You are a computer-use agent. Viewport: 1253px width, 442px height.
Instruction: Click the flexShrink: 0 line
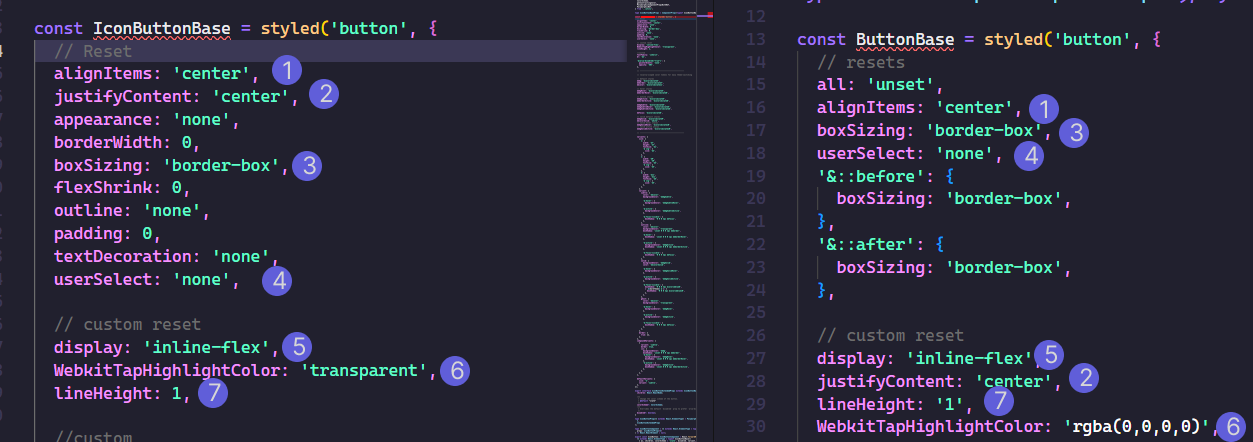(122, 188)
